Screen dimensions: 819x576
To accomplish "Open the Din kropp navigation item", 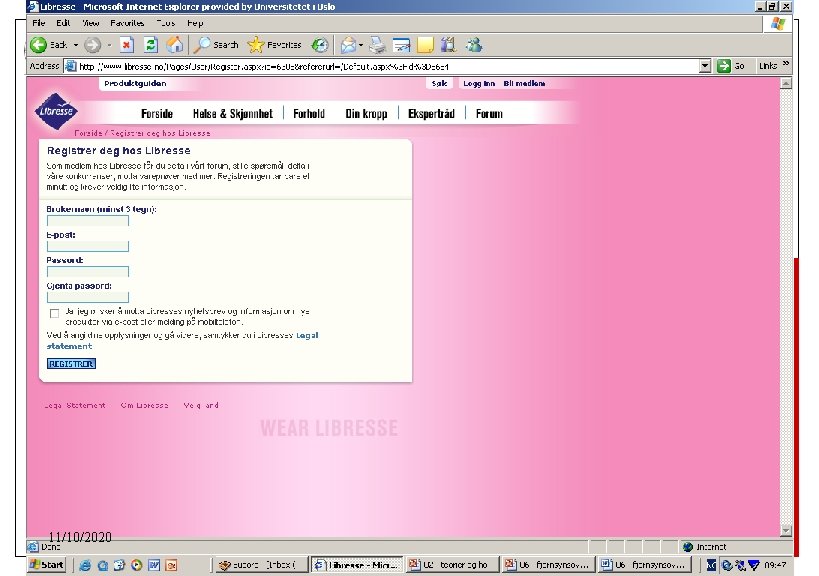I will click(366, 113).
